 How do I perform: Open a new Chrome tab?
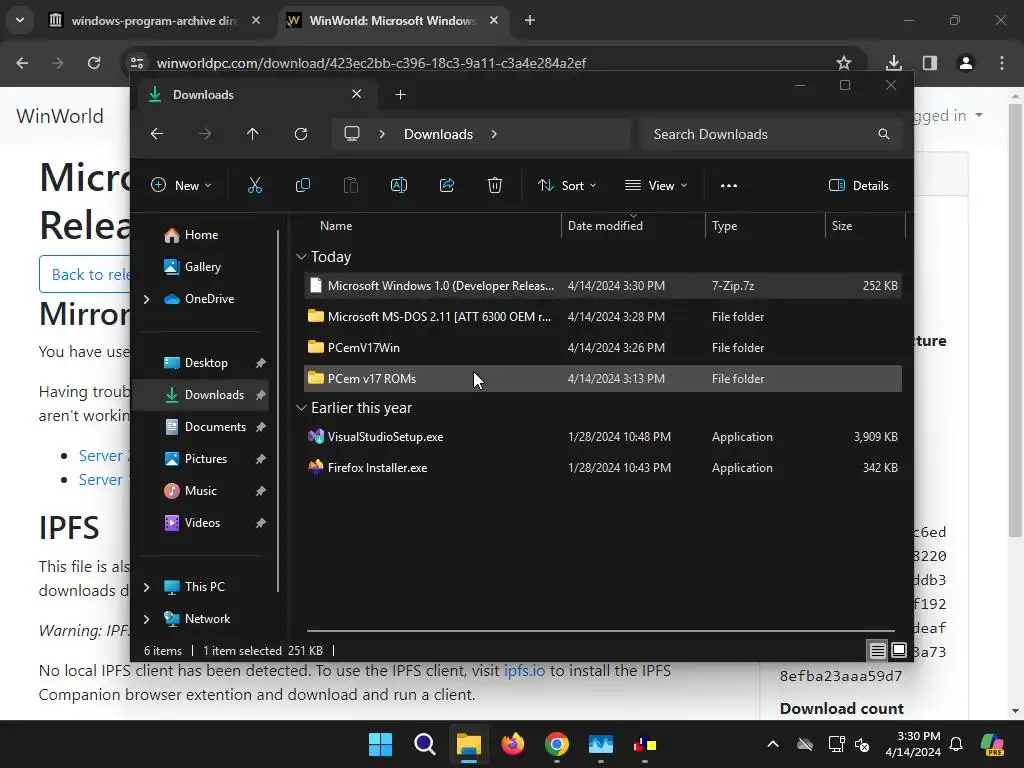(x=530, y=20)
